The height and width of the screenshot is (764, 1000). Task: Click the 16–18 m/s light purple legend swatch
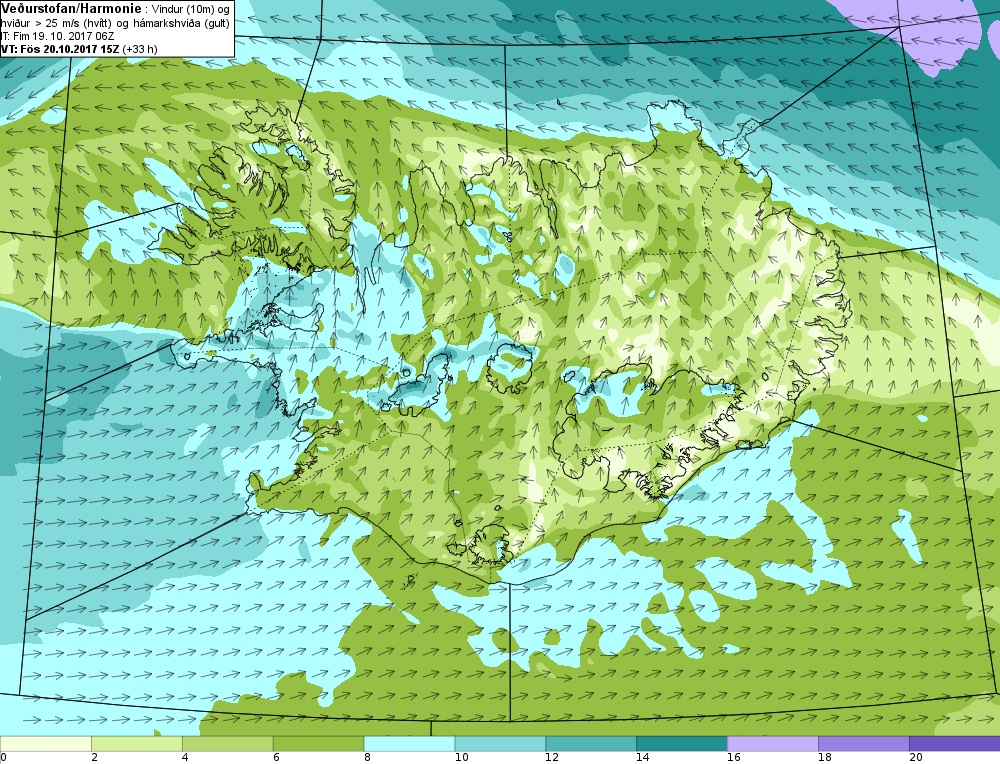click(x=773, y=744)
